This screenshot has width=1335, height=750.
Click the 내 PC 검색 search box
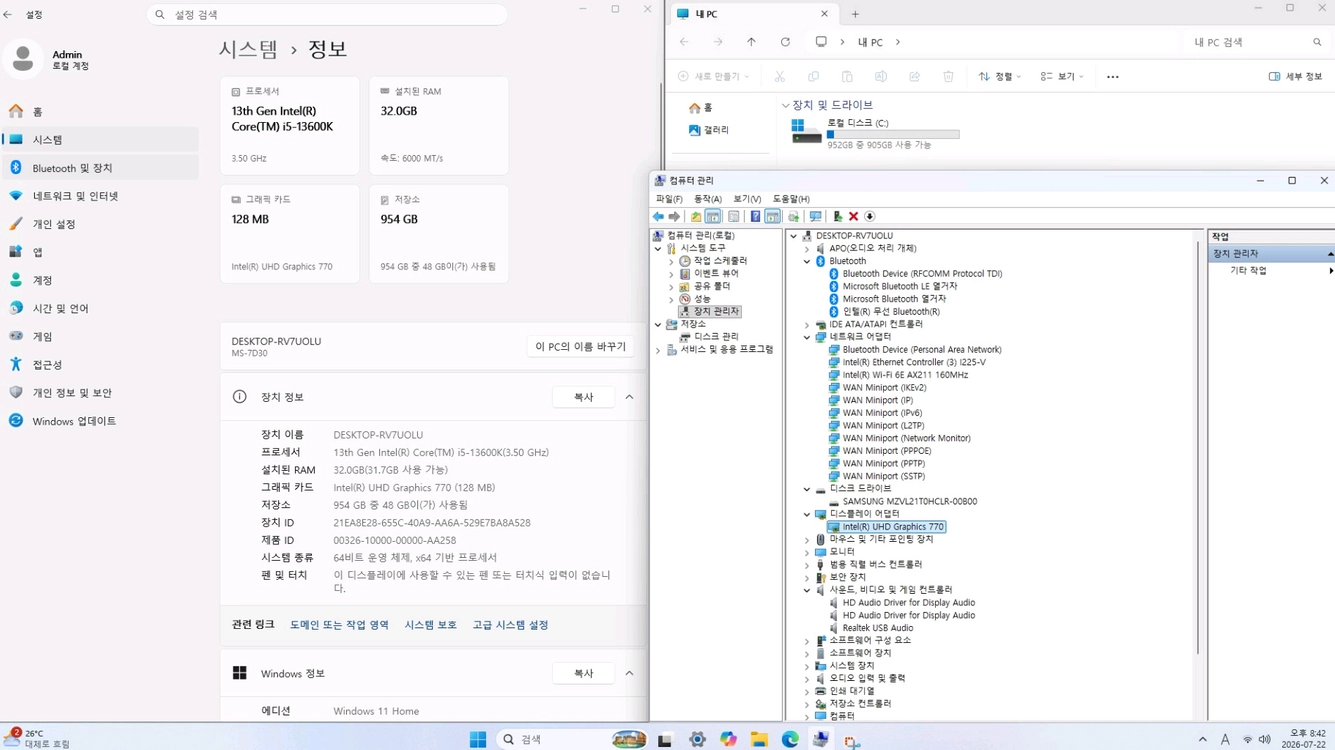coord(1257,42)
